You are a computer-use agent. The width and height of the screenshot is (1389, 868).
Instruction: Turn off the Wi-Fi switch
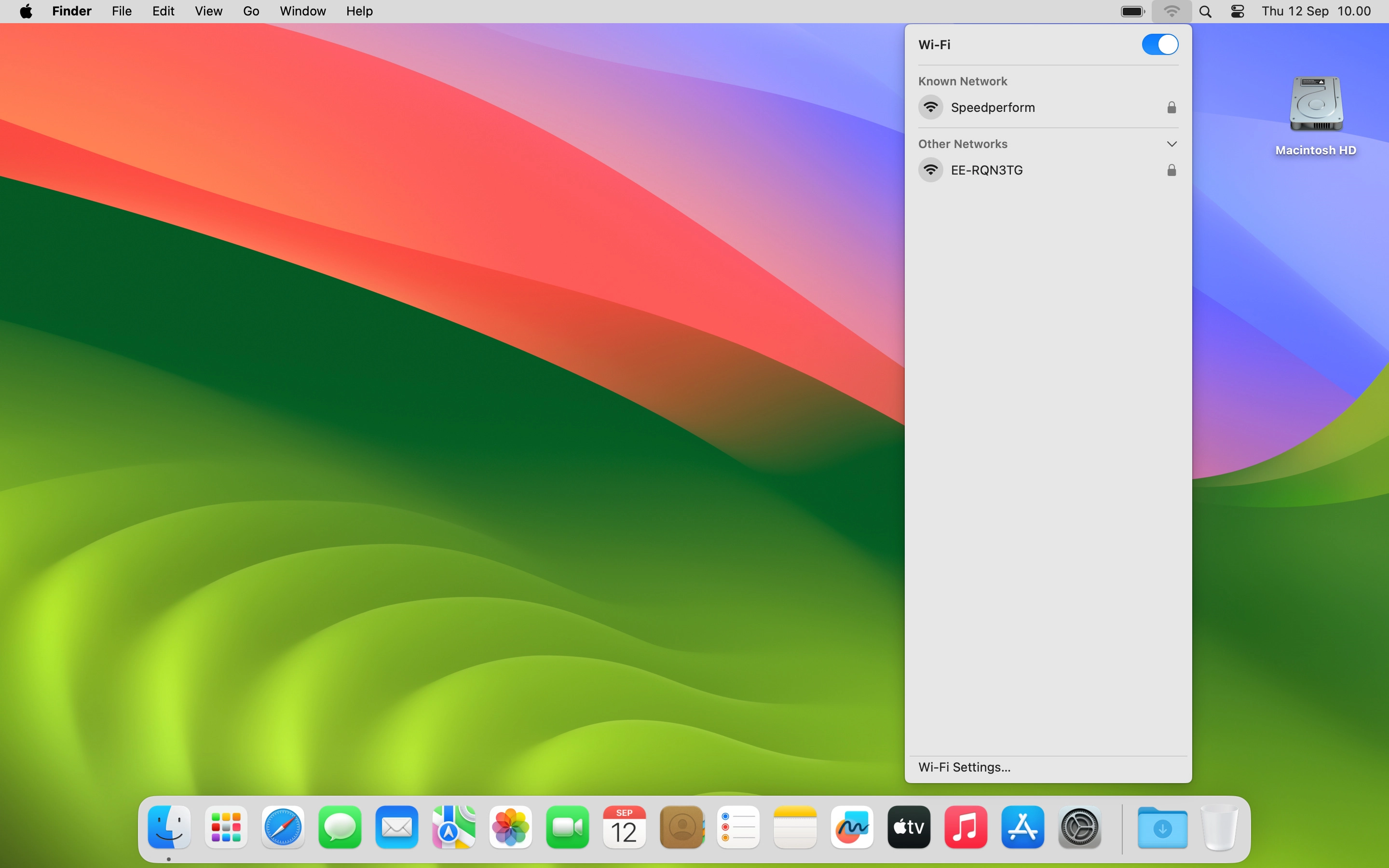click(1159, 44)
